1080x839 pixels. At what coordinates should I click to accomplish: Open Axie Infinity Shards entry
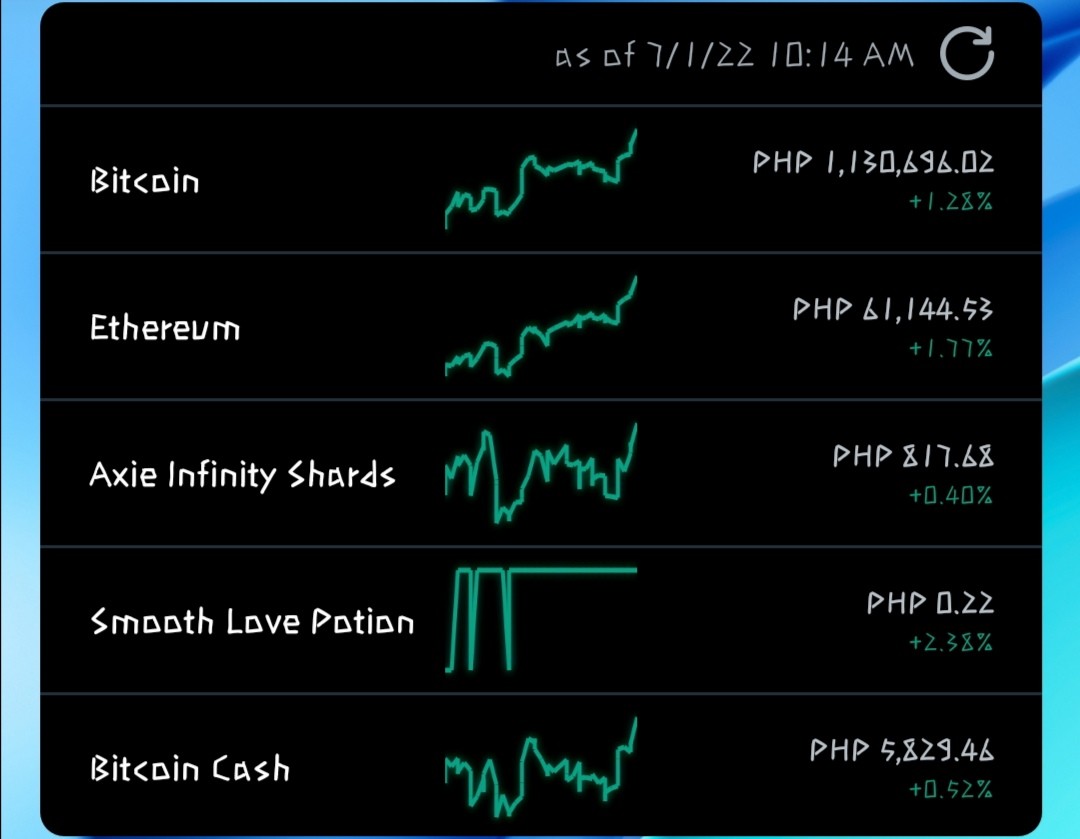(541, 473)
